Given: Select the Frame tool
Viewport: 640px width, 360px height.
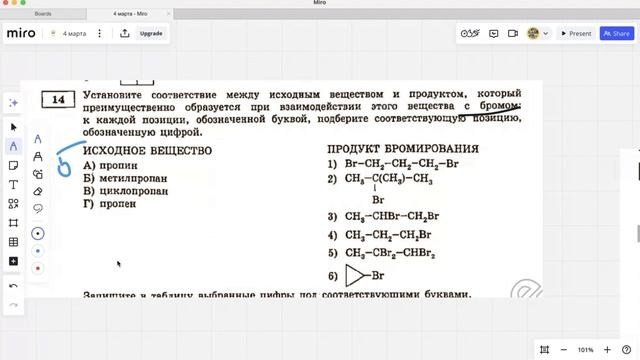Looking at the screenshot, I should pos(13,223).
